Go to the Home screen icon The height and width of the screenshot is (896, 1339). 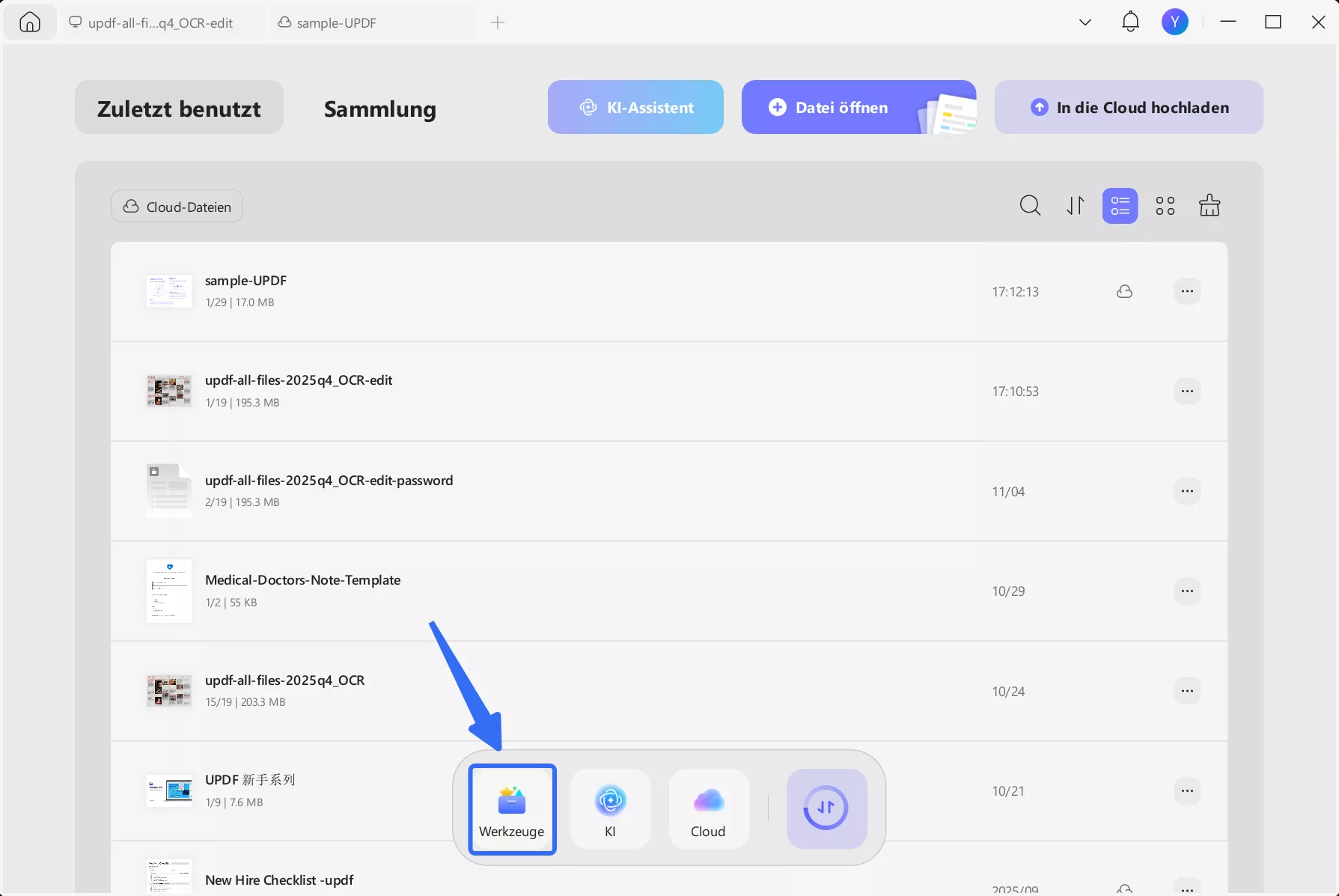coord(30,22)
